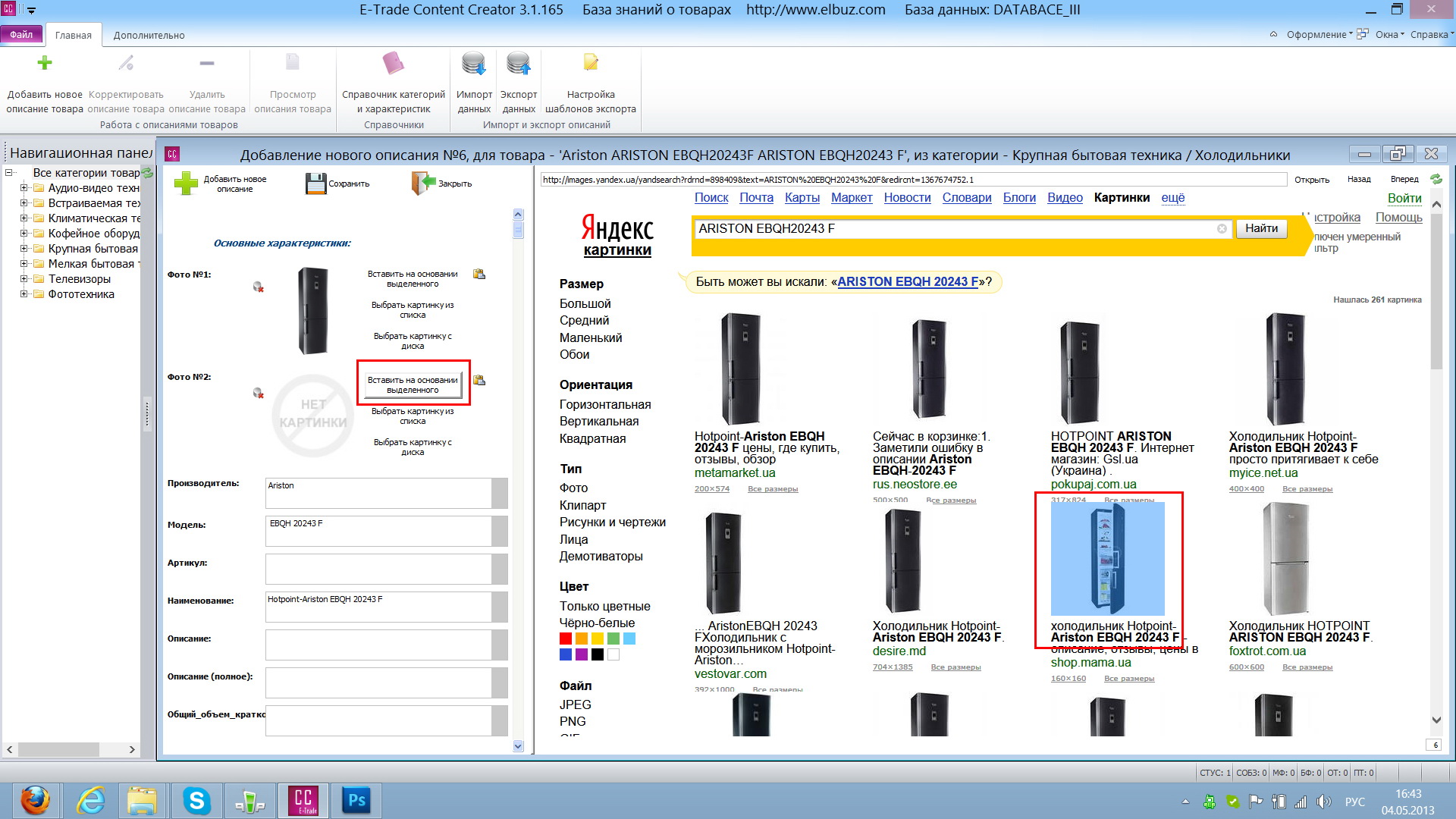This screenshot has height=819, width=1456.
Task: Click in the Yandex search text box
Action: click(x=954, y=228)
